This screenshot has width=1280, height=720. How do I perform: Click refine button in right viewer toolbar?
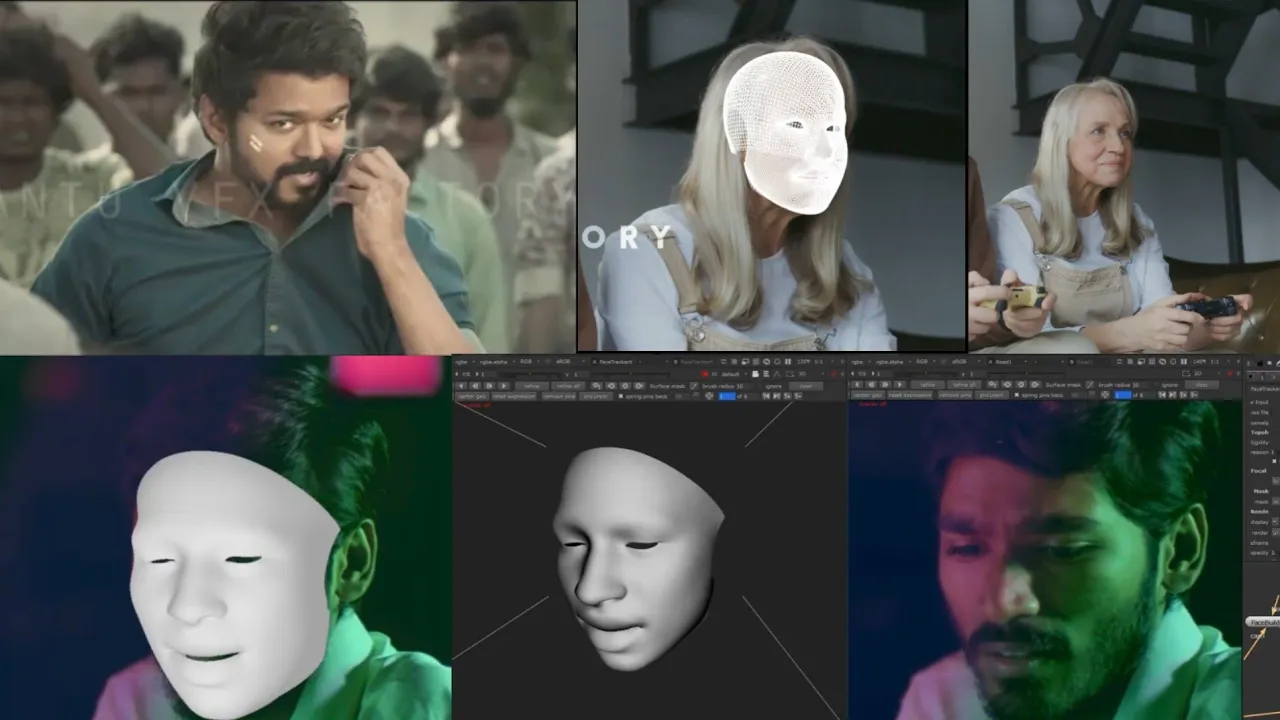coord(928,385)
